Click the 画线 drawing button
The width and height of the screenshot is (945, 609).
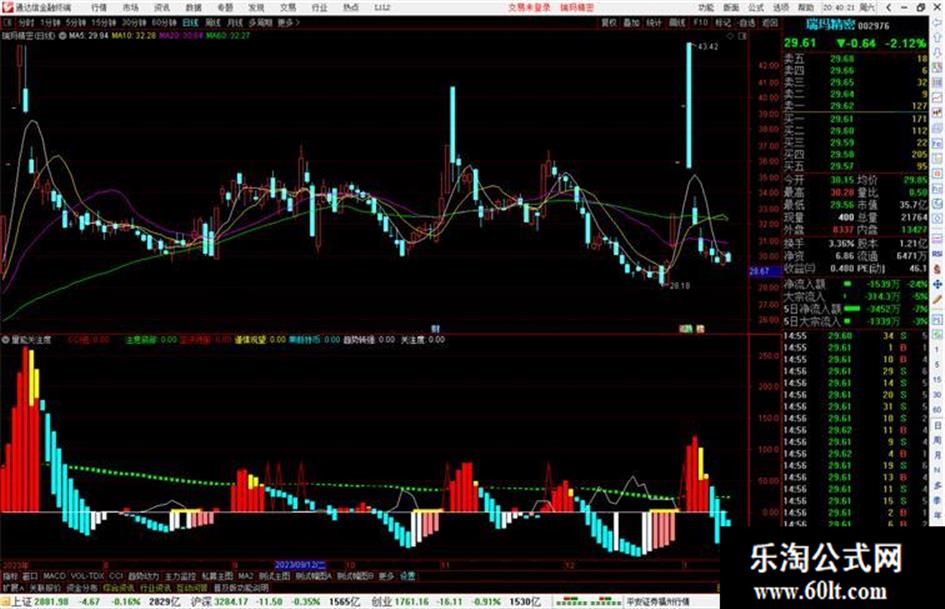677,22
